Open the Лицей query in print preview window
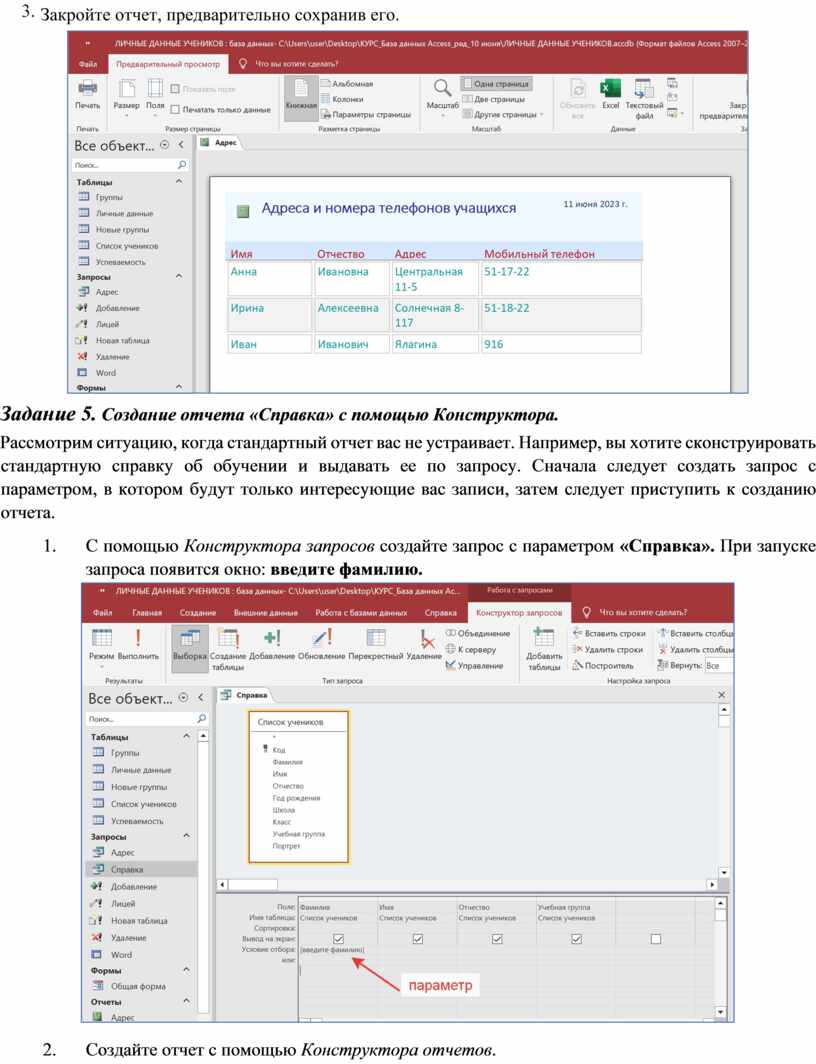Viewport: 816px width, 1064px height. 107,324
